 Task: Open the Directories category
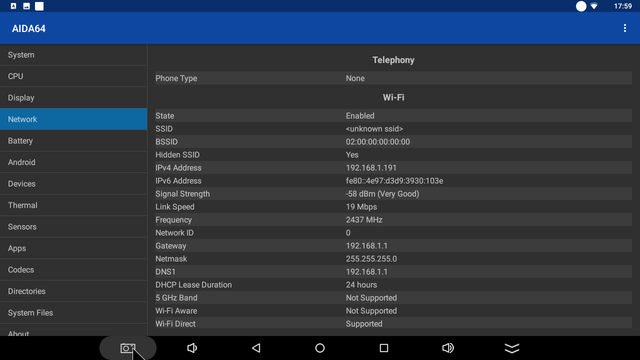pos(73,291)
